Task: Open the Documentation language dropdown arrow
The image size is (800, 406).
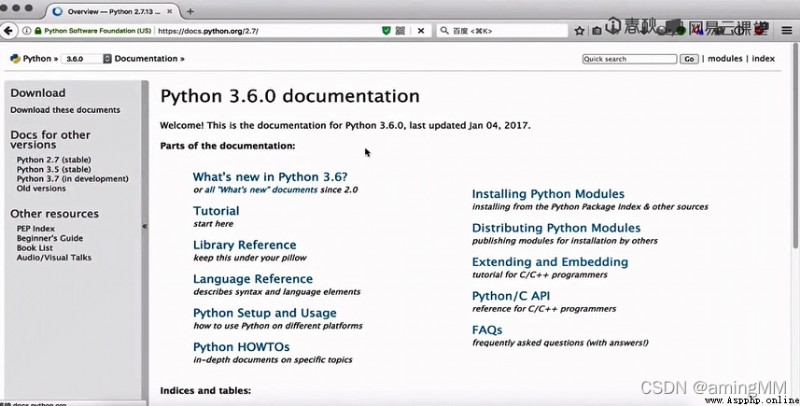Action: 107,59
